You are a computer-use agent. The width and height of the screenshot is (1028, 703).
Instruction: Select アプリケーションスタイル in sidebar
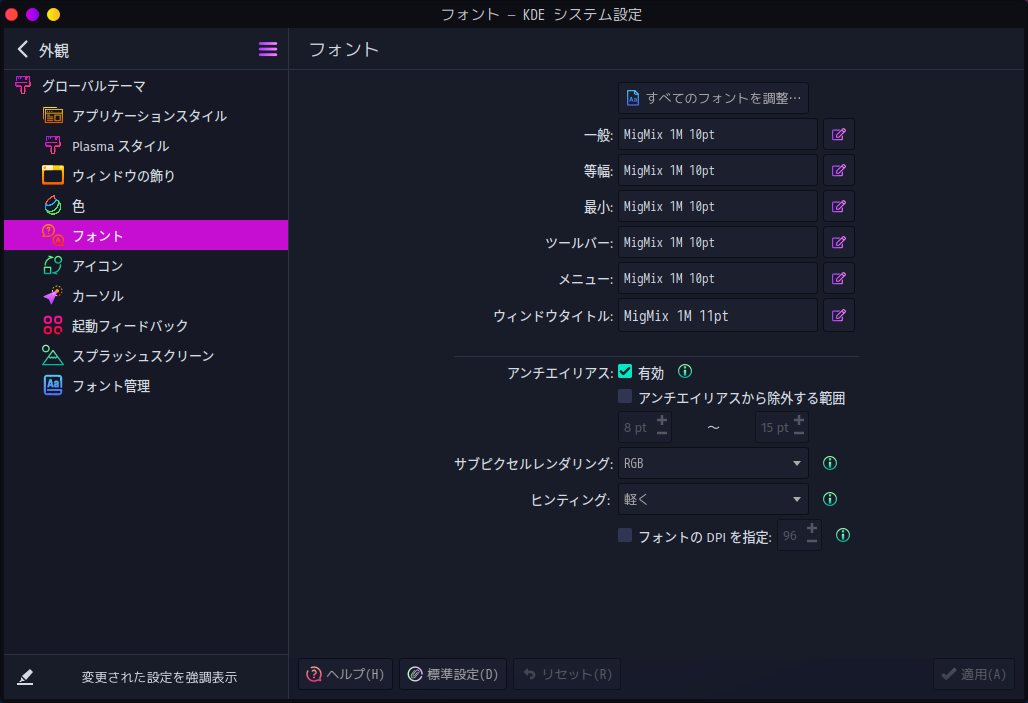click(146, 116)
